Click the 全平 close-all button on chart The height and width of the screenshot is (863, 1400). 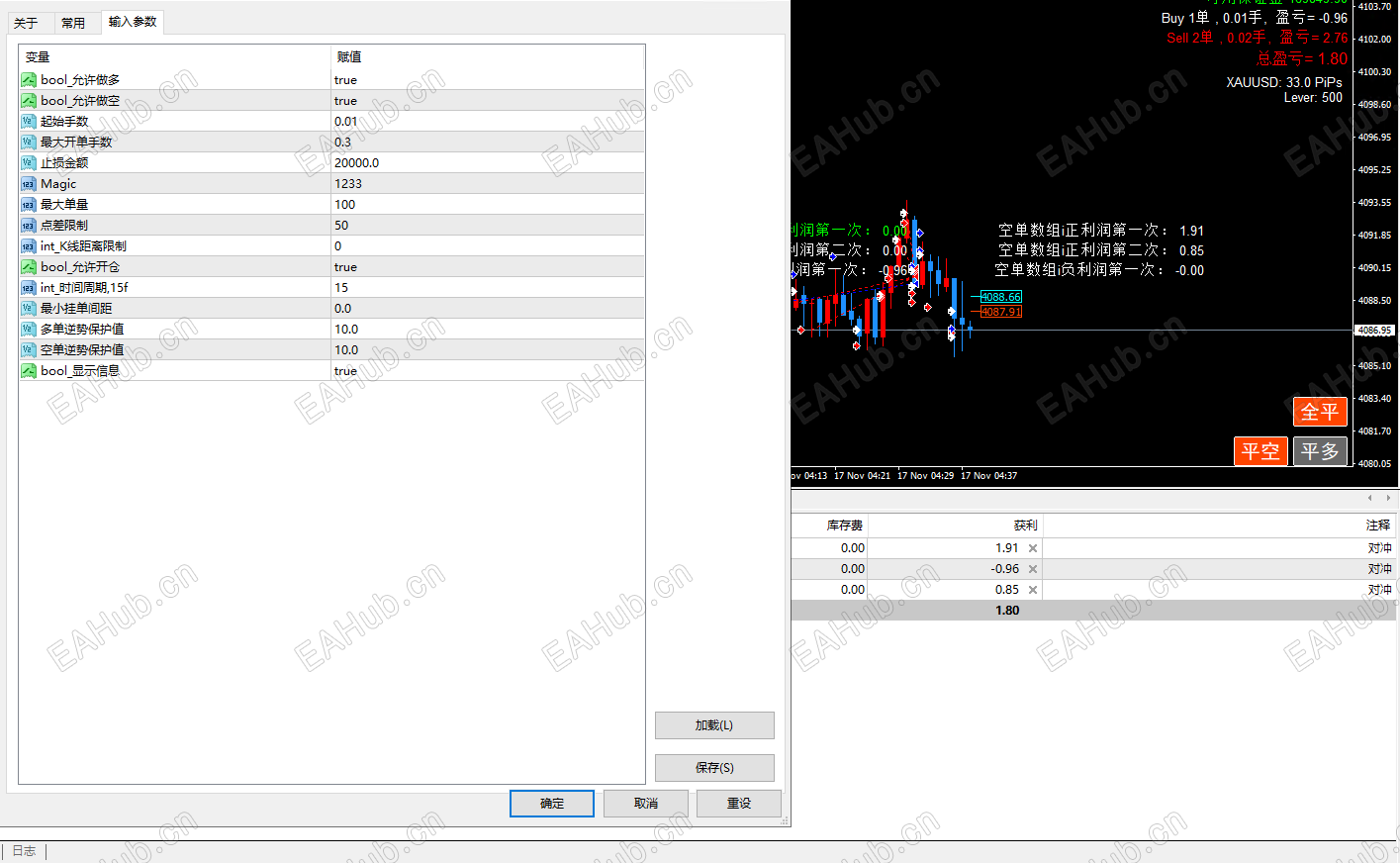(1320, 411)
